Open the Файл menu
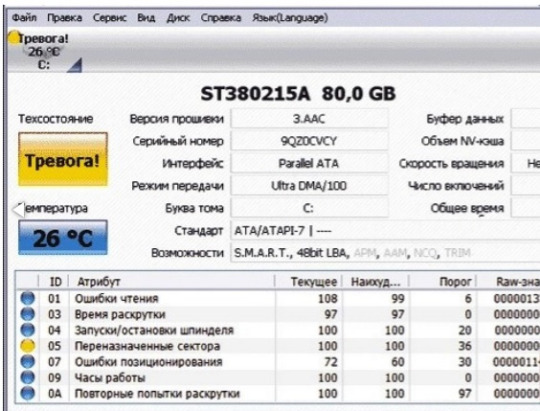The image size is (540, 411). coord(24,18)
